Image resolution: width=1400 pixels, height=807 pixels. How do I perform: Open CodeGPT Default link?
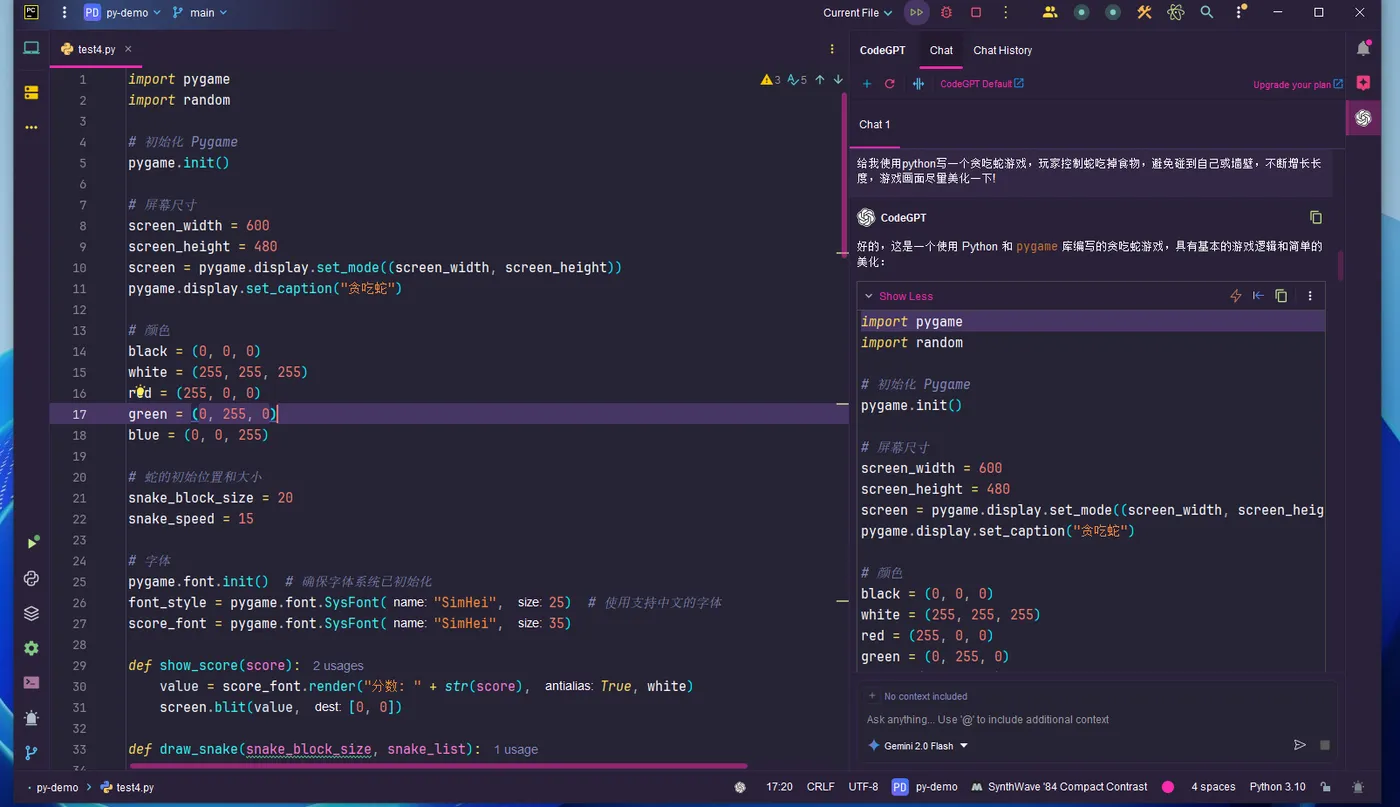click(x=981, y=84)
